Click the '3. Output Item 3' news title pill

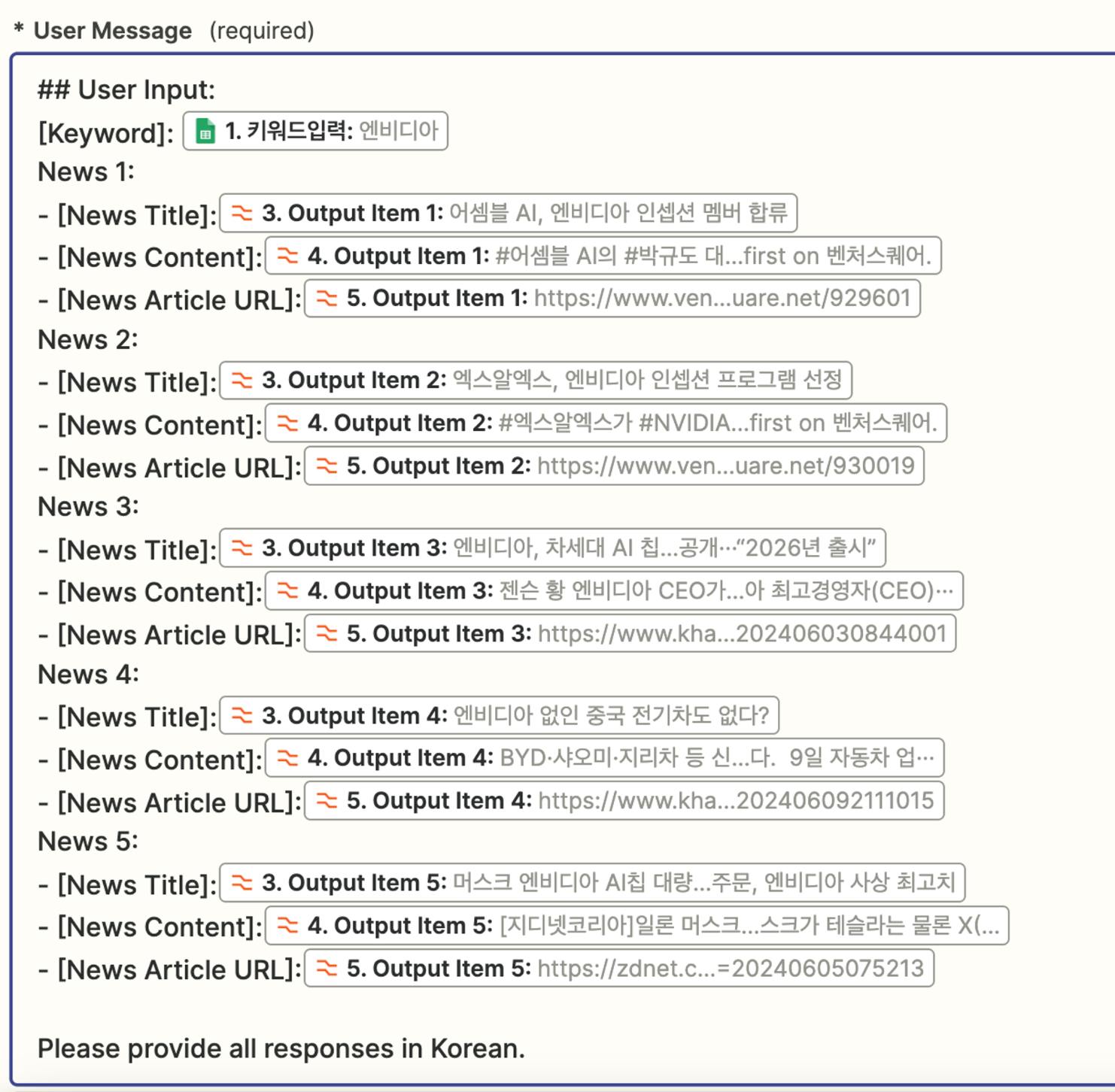click(x=553, y=548)
